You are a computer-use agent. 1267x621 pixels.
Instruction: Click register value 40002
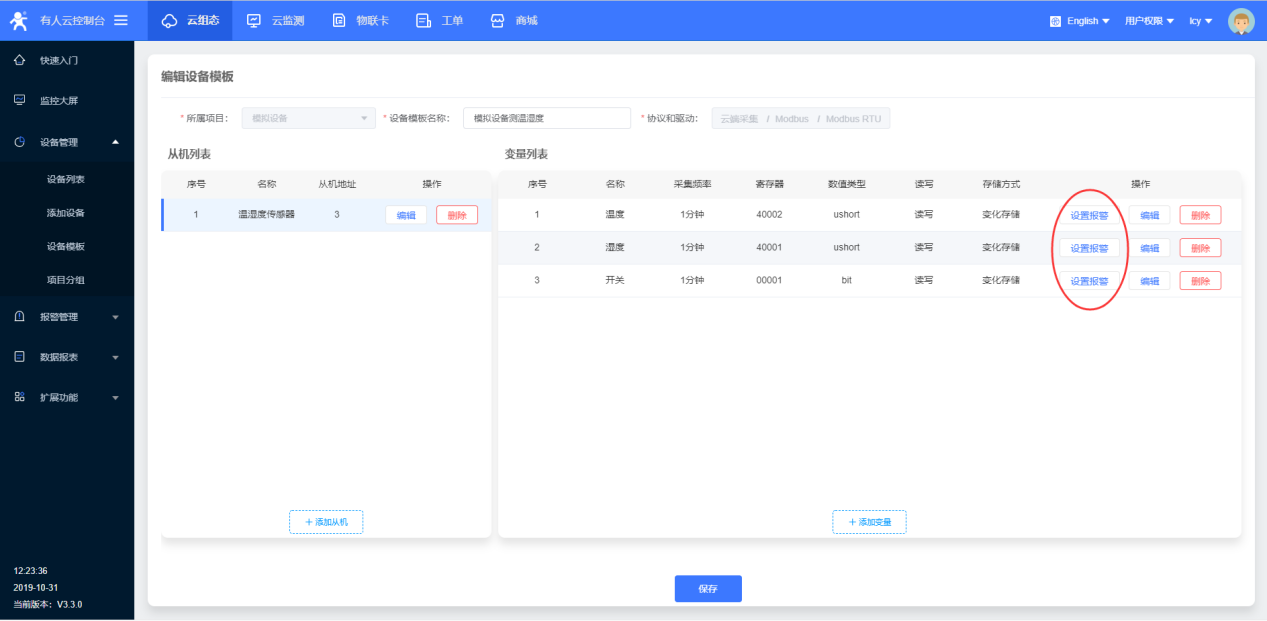click(769, 214)
